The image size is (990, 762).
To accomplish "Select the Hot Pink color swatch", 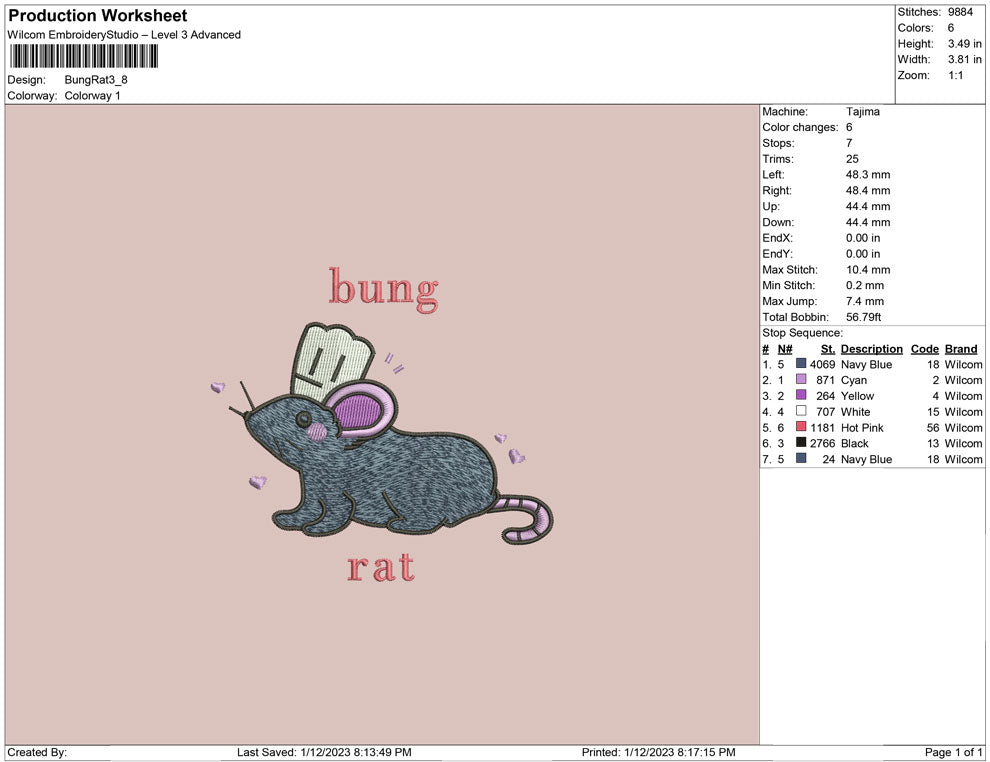I will (801, 428).
